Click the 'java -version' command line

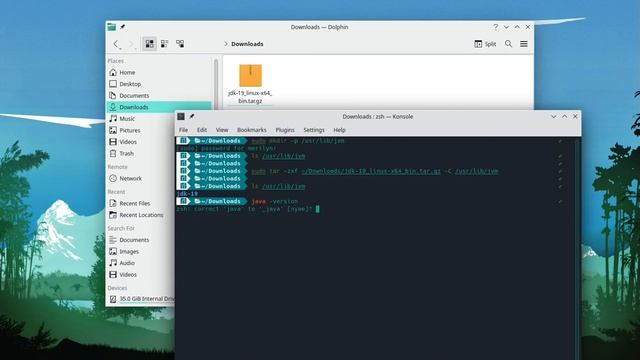(x=275, y=201)
